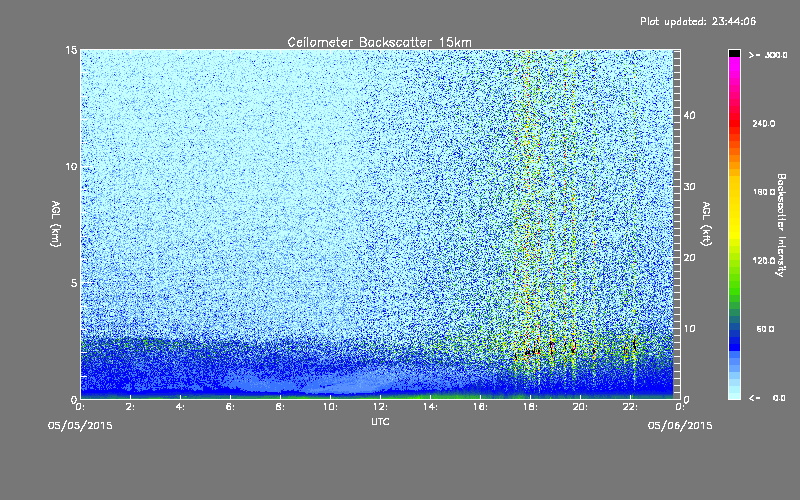The width and height of the screenshot is (800, 500).
Task: Click the Backscatter Intensity colorbar label
Action: (781, 225)
